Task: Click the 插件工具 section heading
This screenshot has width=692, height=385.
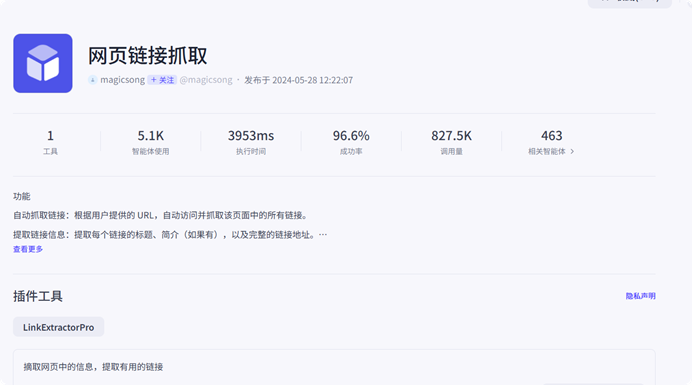Action: point(38,296)
